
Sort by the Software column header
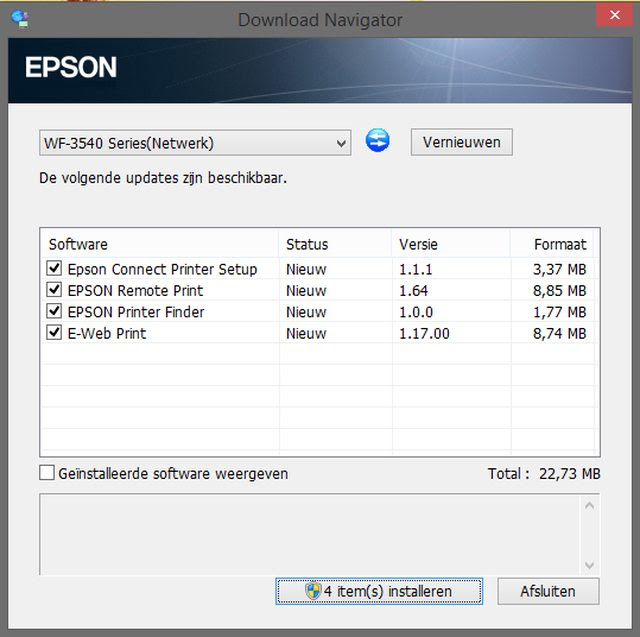click(160, 244)
